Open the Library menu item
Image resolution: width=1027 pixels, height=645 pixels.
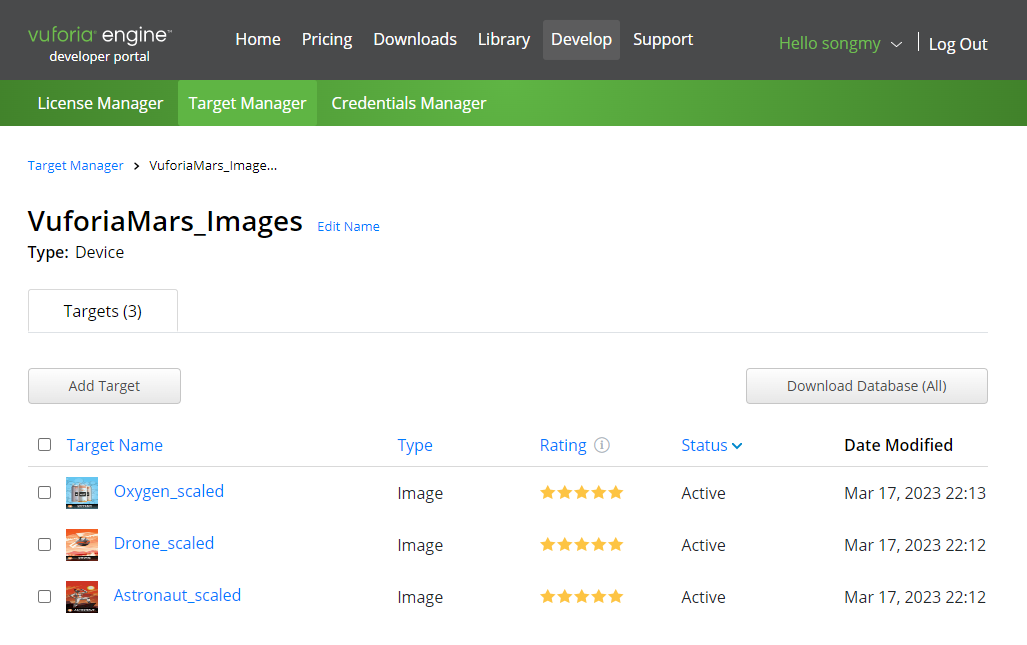pyautogui.click(x=504, y=40)
